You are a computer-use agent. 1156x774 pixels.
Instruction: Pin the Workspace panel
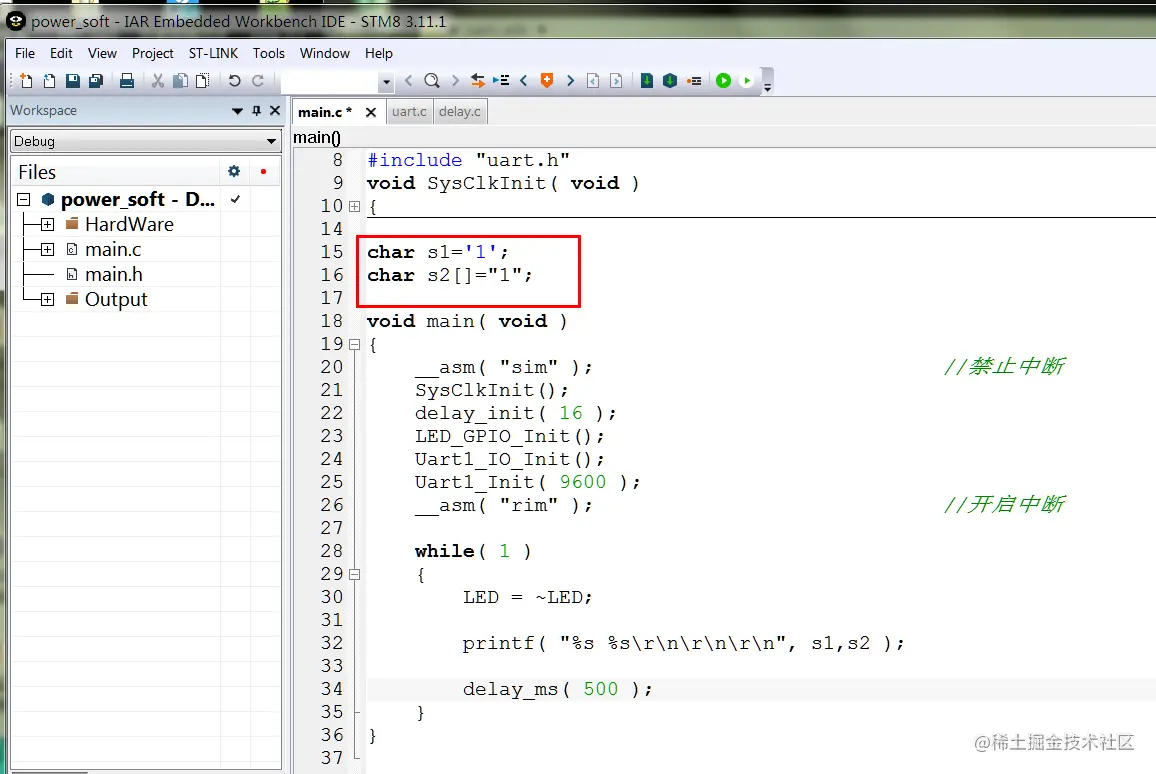pos(257,111)
